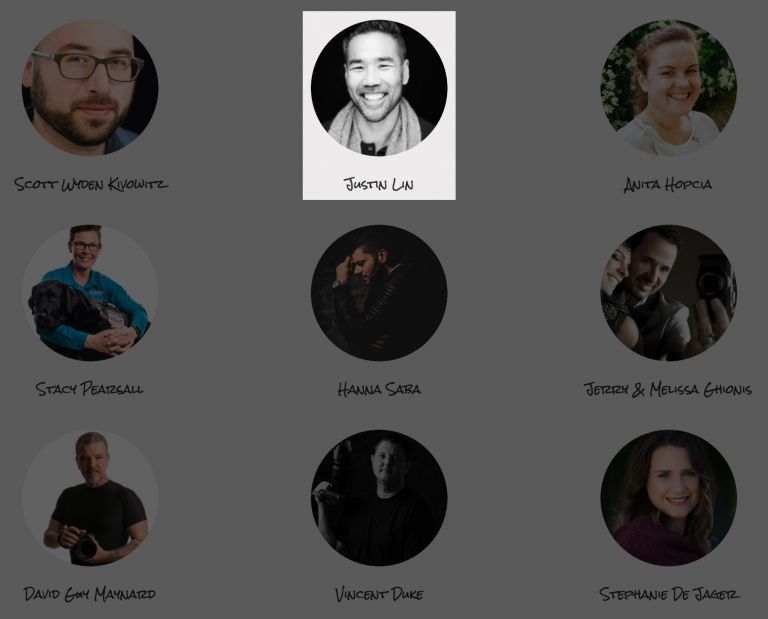Image resolution: width=768 pixels, height=619 pixels.
Task: Open Vincent Duke's dark portrait
Action: point(379,498)
